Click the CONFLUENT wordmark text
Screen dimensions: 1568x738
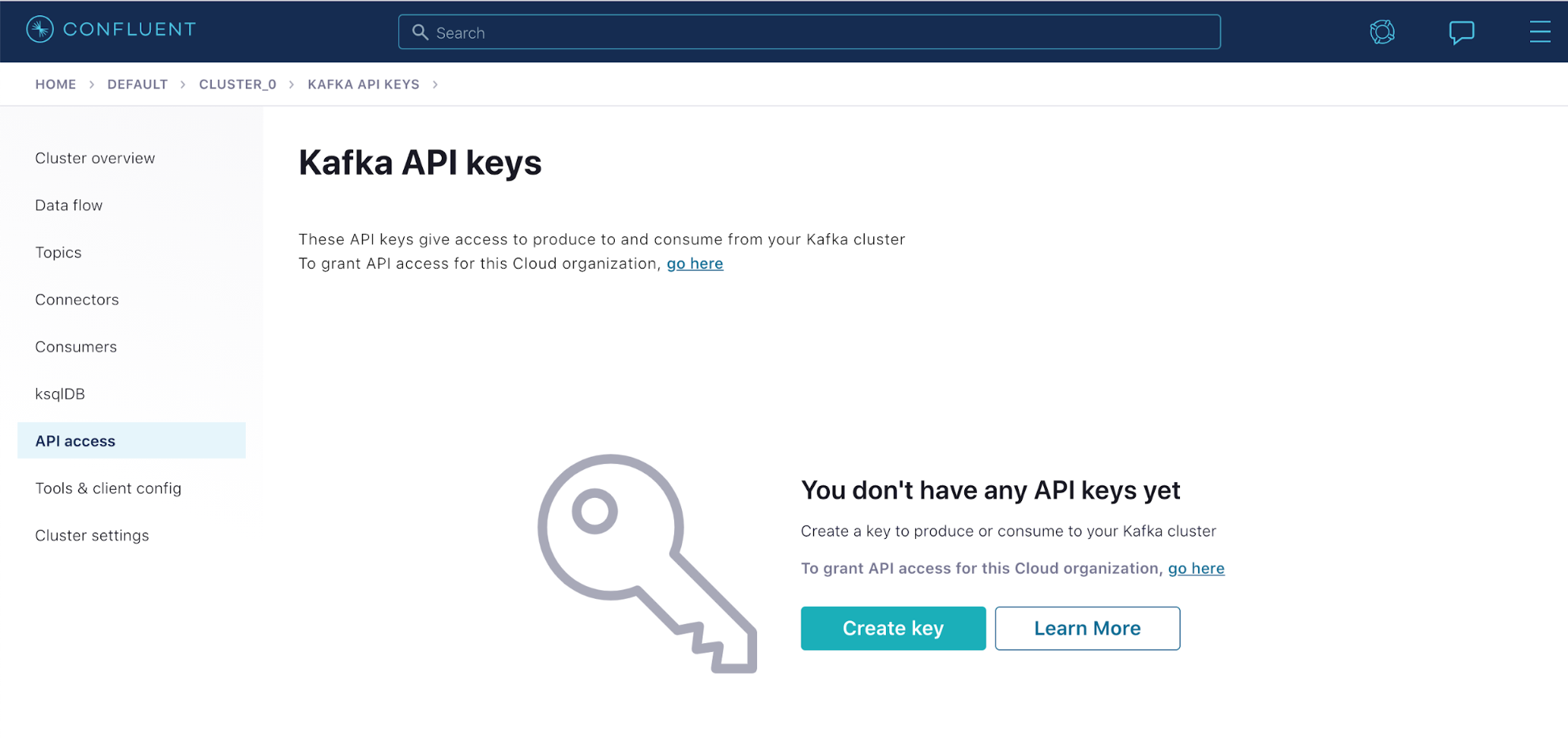(x=130, y=29)
